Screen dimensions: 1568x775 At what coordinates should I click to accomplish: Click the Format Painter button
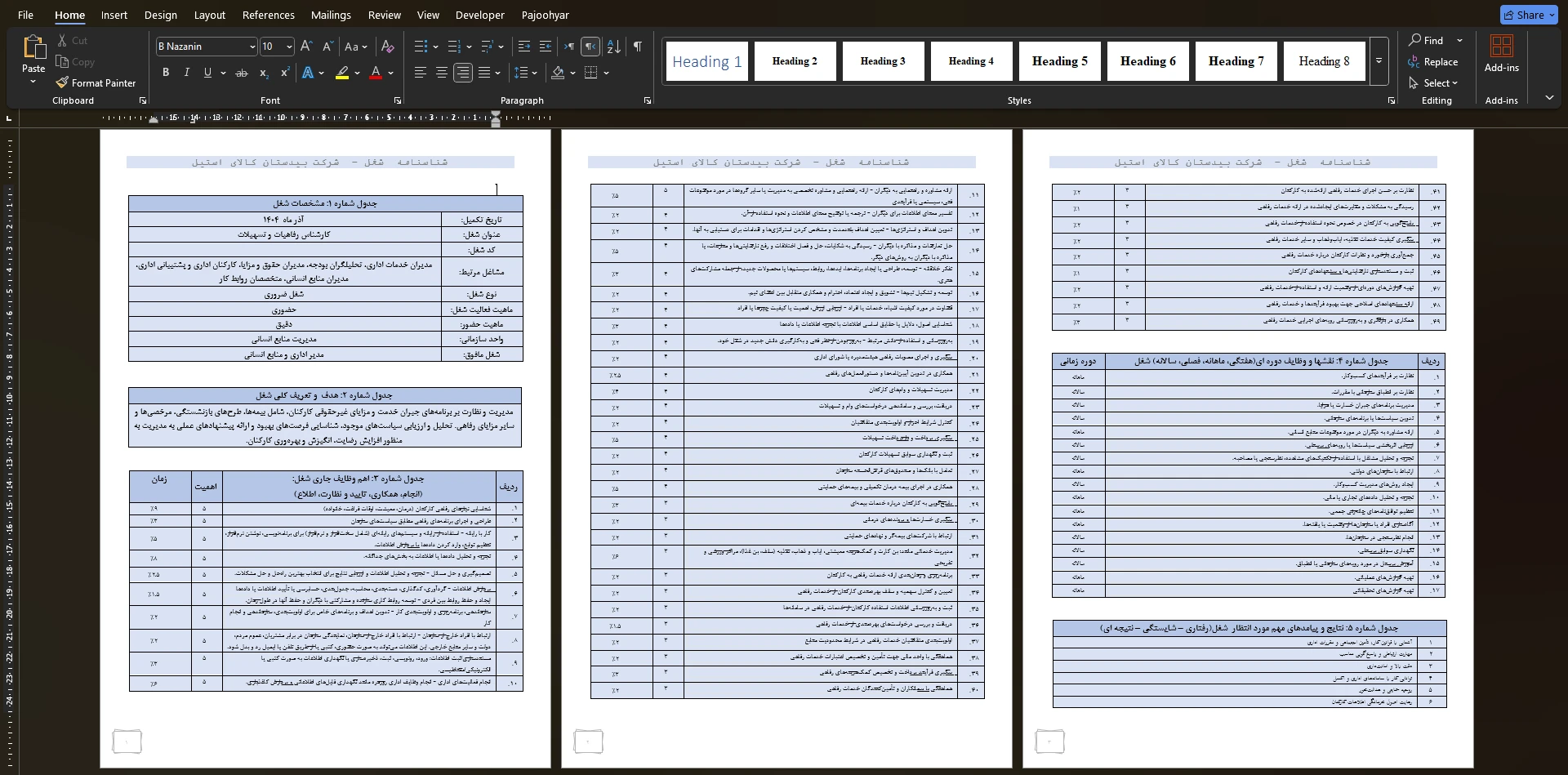click(96, 82)
